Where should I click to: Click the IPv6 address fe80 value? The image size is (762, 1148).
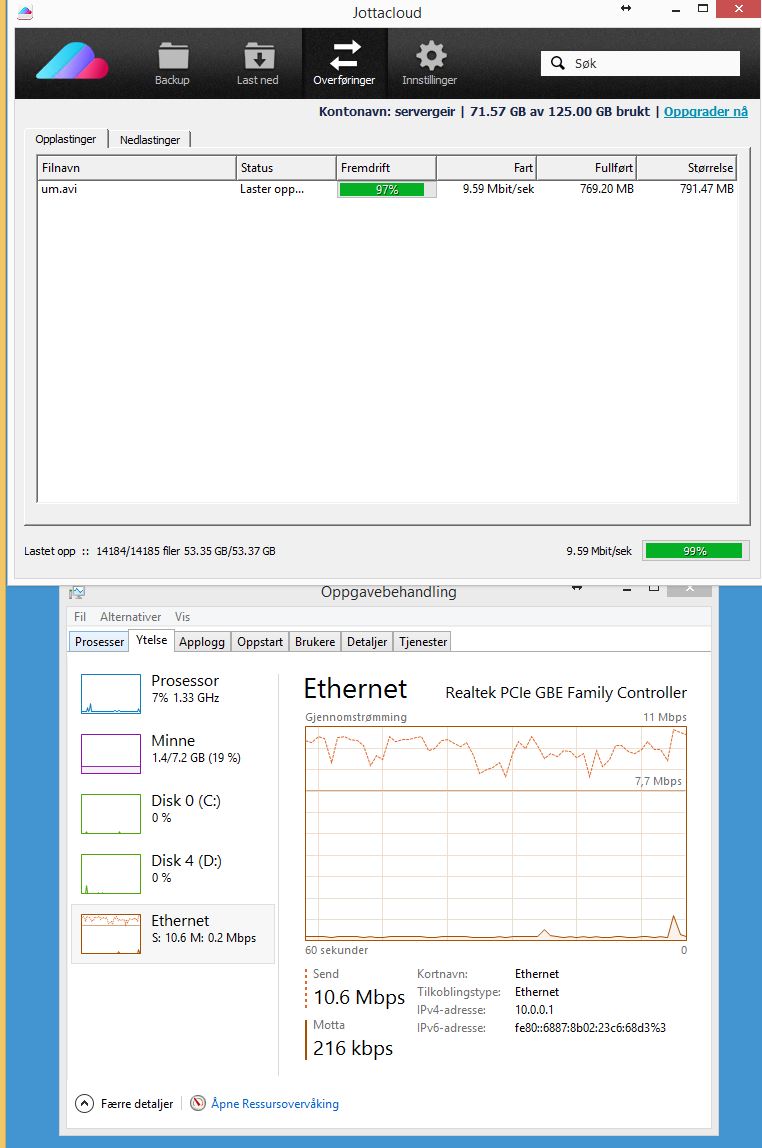coord(590,1028)
